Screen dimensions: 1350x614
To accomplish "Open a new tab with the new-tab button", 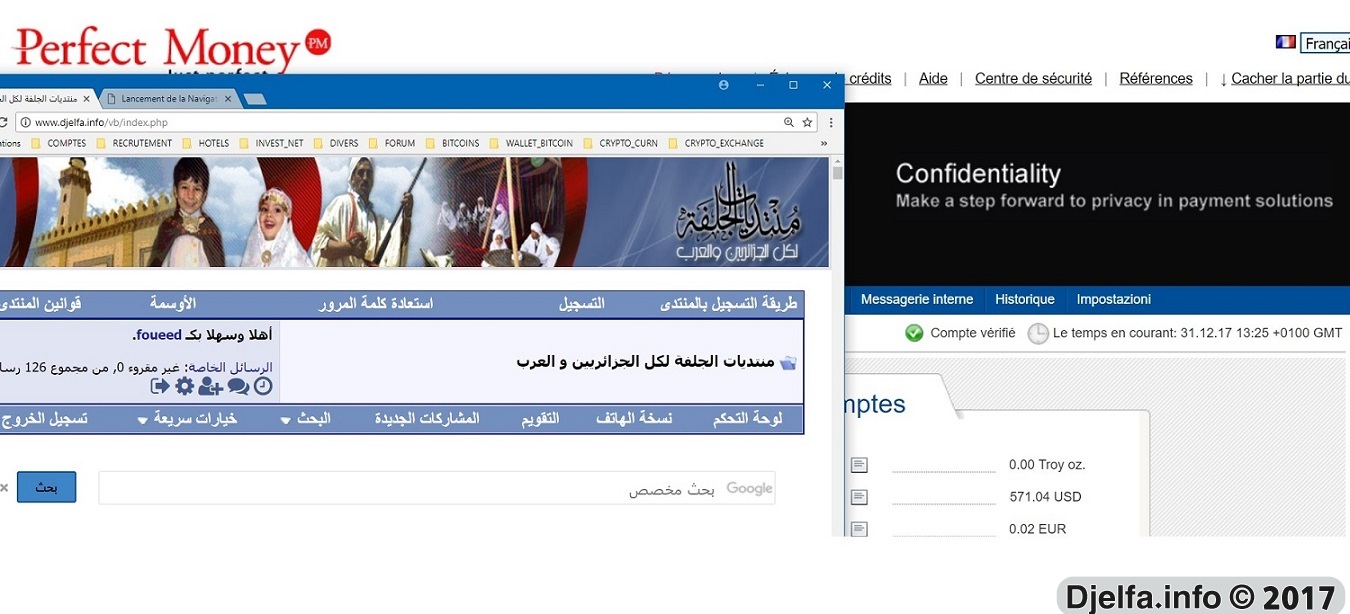I will (255, 99).
